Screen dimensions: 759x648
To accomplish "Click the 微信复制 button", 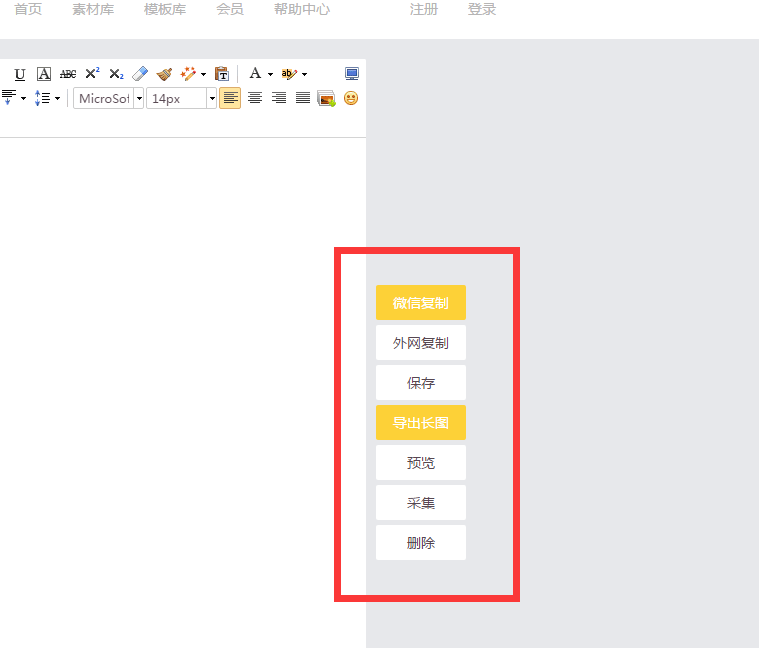I will [x=421, y=302].
